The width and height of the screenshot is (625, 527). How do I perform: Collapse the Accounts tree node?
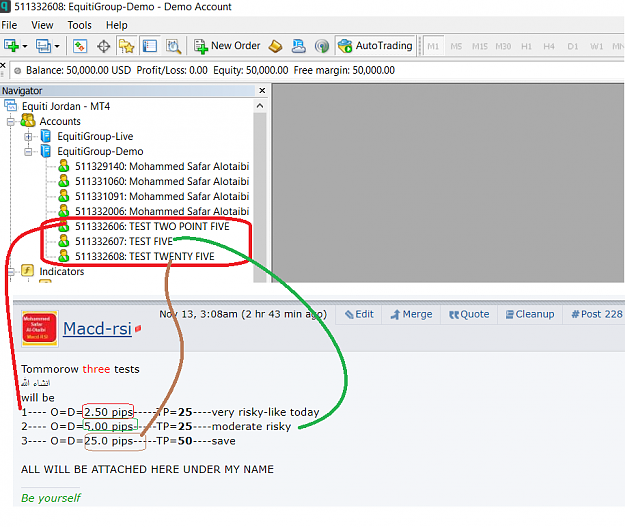11,122
